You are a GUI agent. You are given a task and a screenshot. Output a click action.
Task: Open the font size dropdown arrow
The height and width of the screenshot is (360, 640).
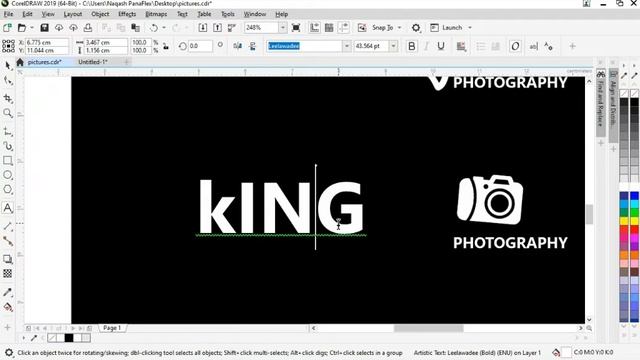[393, 46]
